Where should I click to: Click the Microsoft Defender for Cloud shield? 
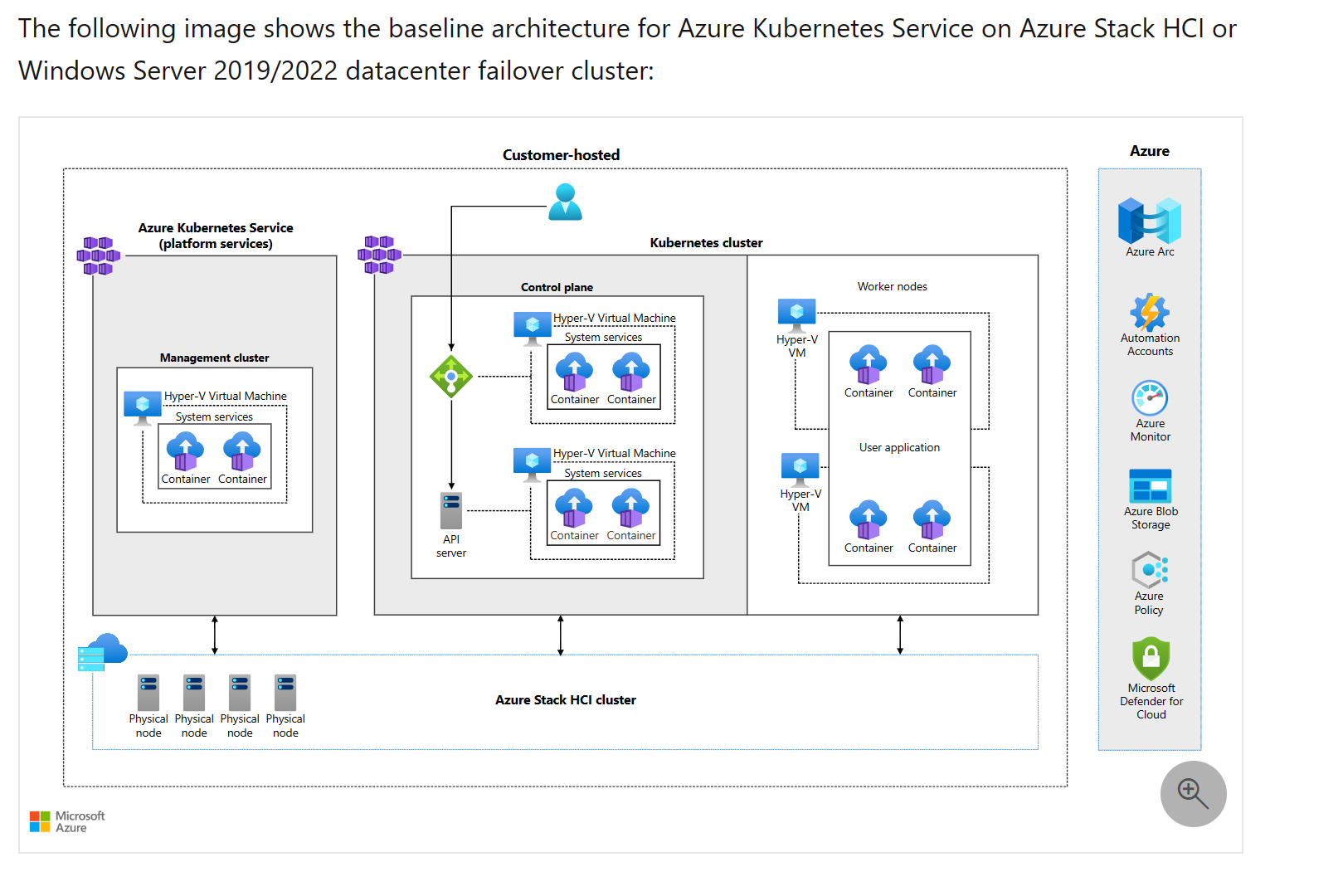[x=1151, y=659]
